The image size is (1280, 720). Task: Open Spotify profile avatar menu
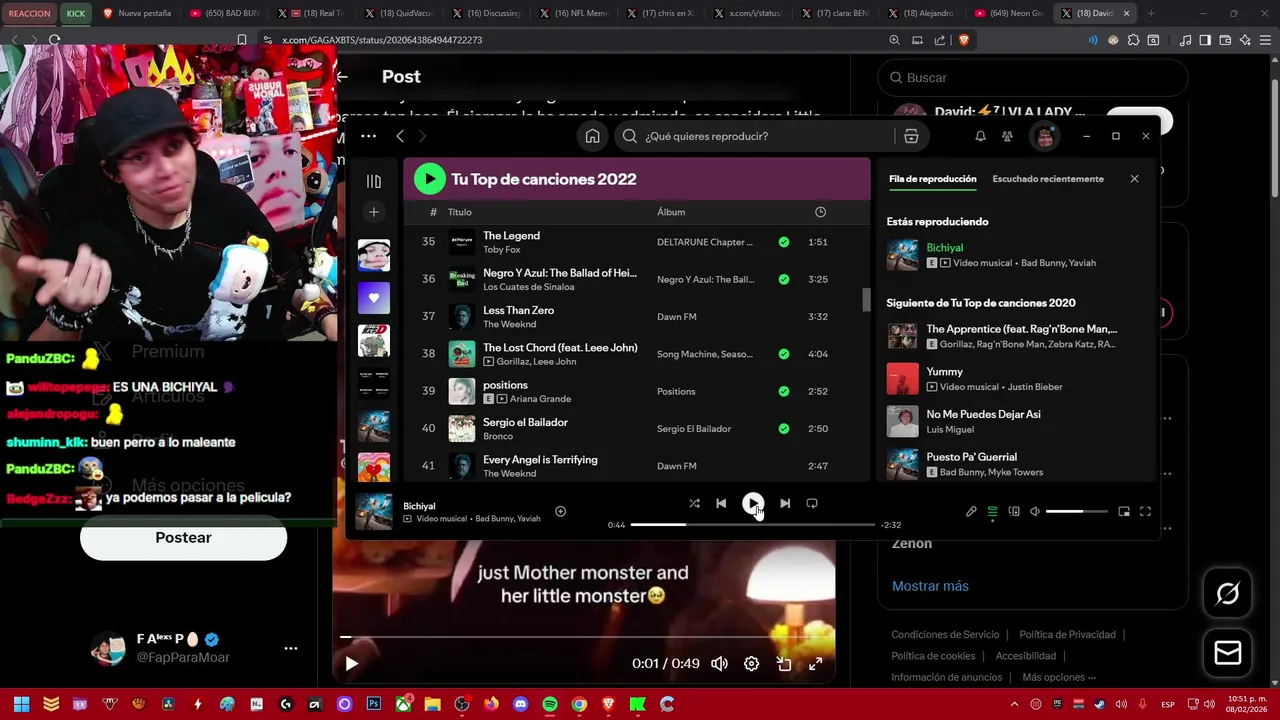[1045, 136]
